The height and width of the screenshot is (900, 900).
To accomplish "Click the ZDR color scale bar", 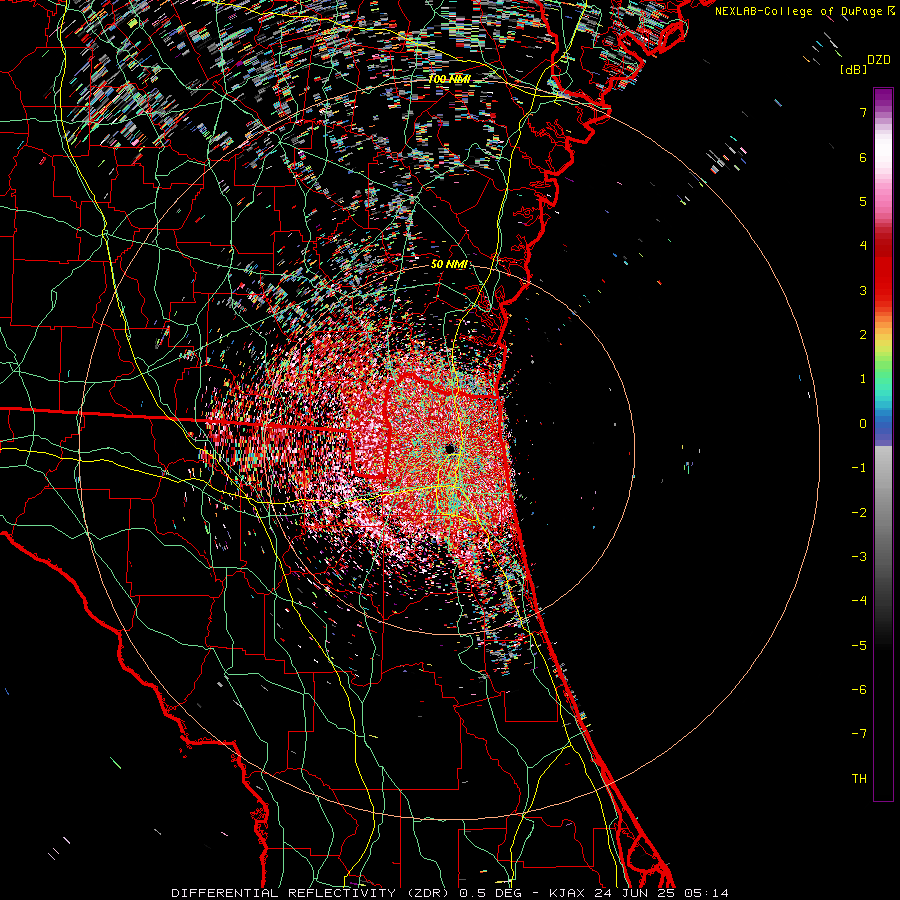I will point(883,444).
